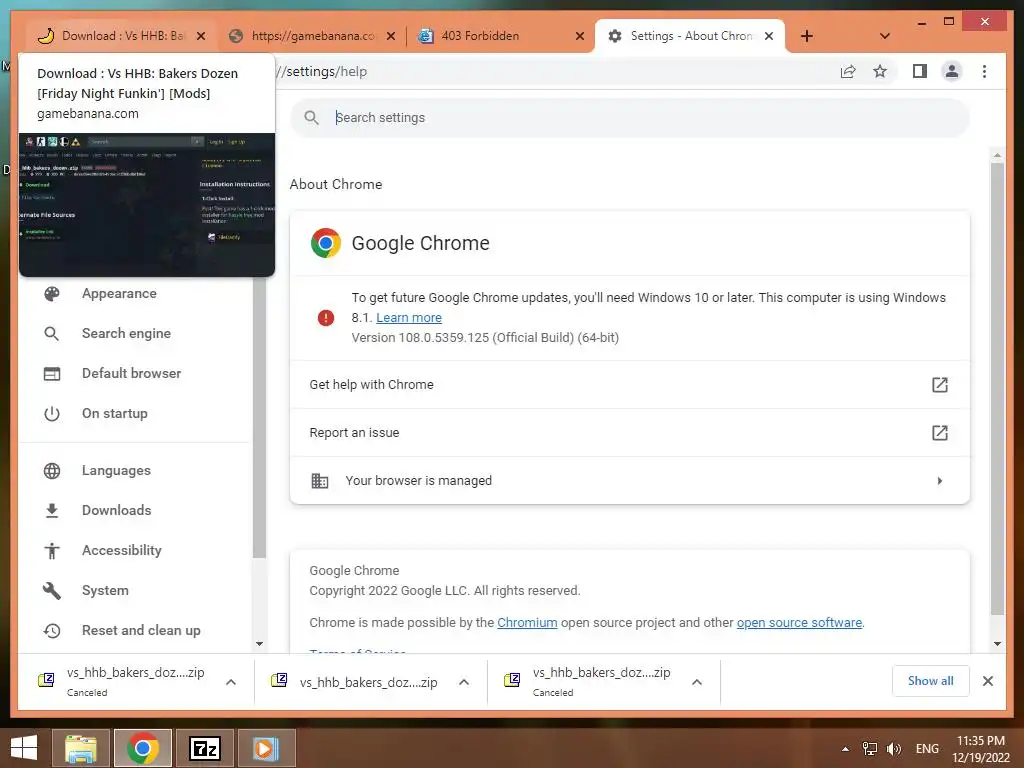Screen dimensions: 1024x768
Task: Open 7-Zip from the taskbar
Action: point(204,748)
